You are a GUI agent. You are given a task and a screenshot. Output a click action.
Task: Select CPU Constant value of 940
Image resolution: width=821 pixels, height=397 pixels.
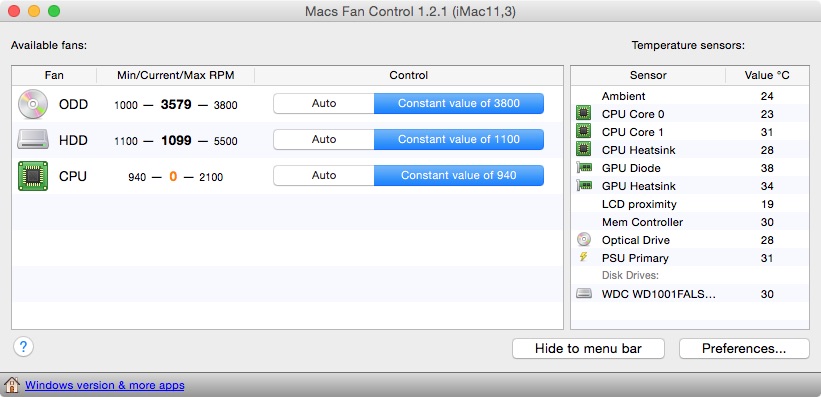(x=459, y=175)
